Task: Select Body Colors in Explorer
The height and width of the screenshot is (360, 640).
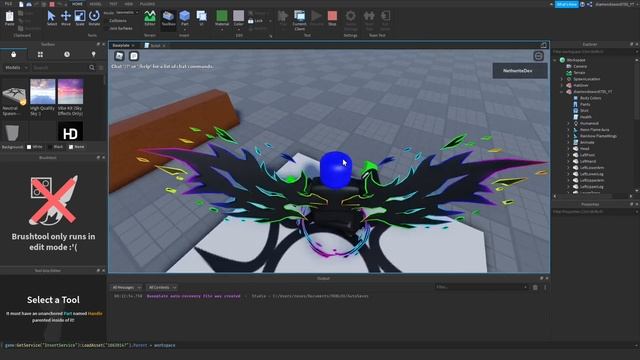Action: point(587,98)
